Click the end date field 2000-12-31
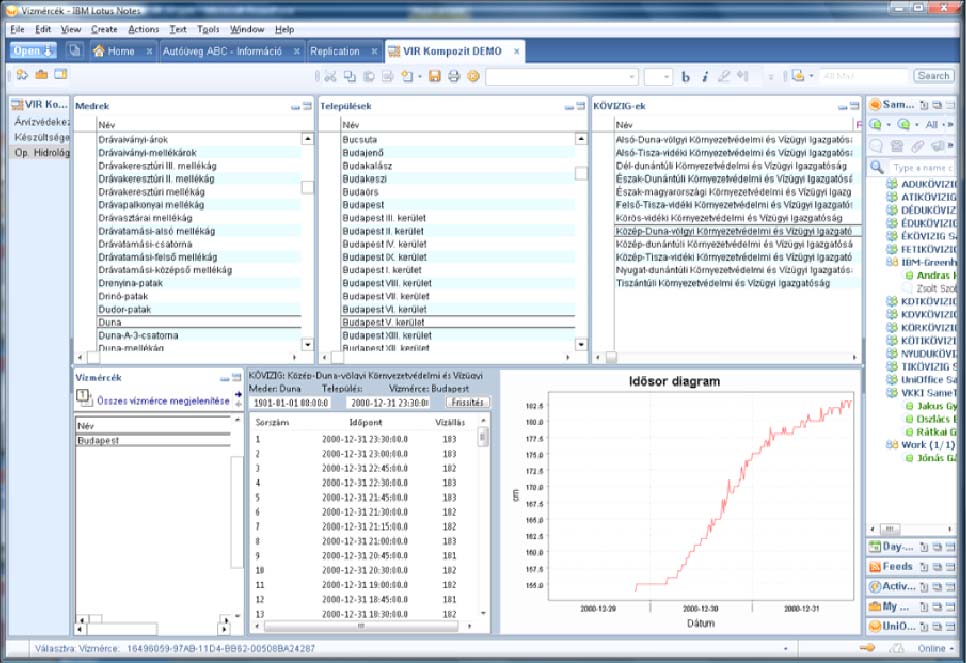 (x=389, y=402)
